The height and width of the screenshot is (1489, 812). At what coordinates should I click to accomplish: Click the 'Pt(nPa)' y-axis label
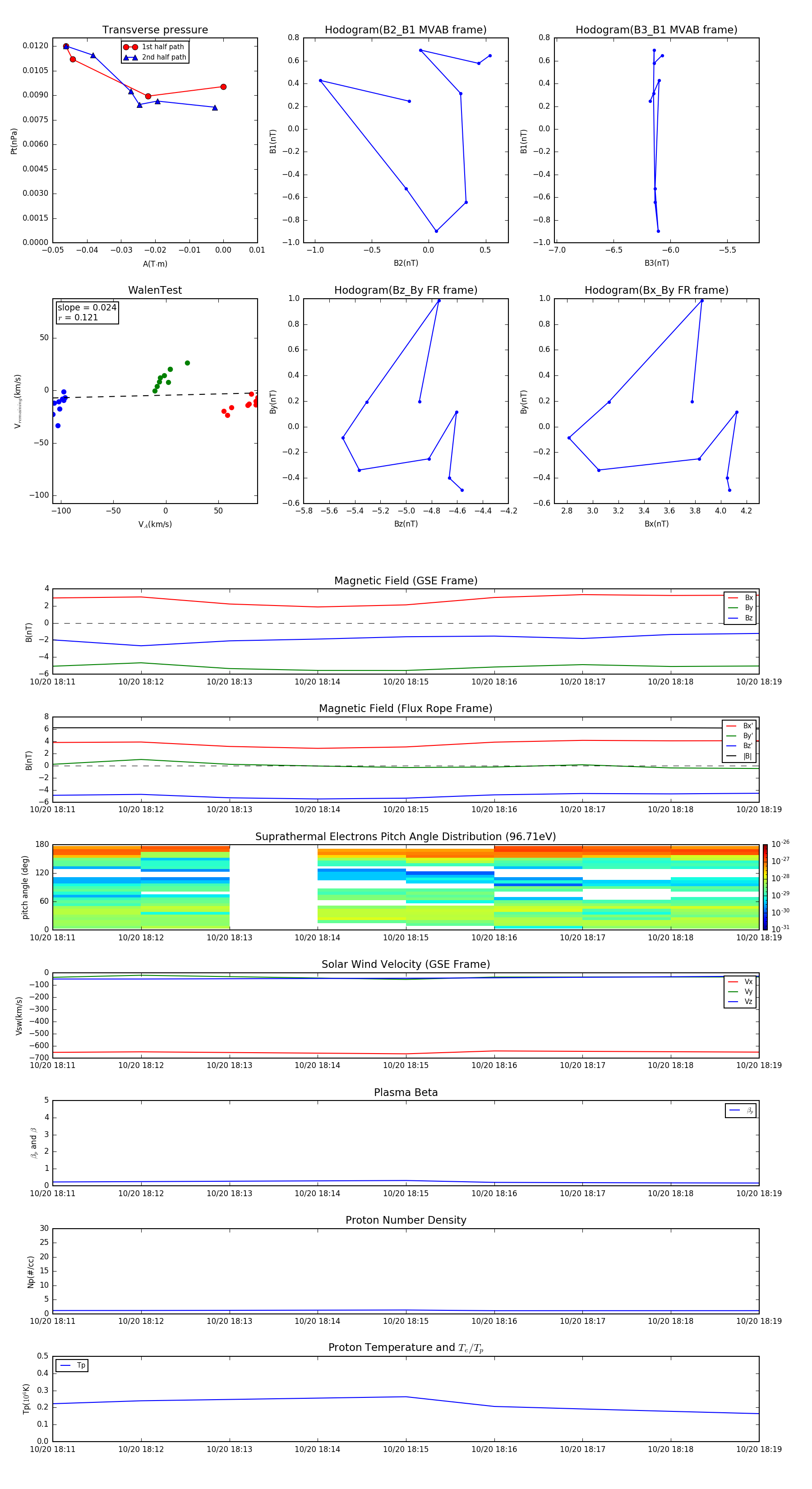click(x=14, y=141)
